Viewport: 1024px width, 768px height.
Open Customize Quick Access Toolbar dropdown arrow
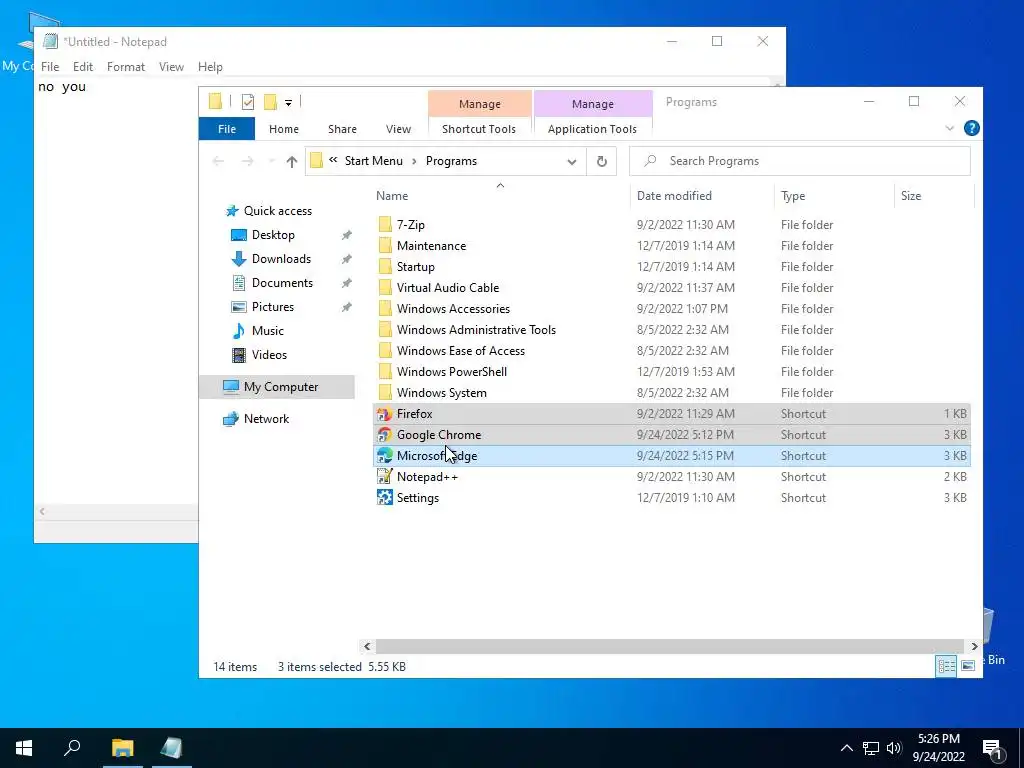[x=288, y=103]
